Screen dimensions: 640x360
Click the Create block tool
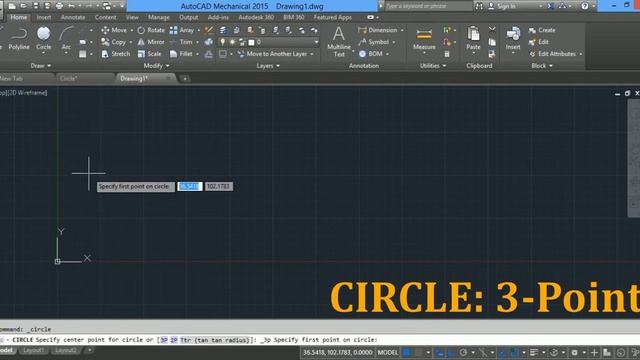[542, 30]
